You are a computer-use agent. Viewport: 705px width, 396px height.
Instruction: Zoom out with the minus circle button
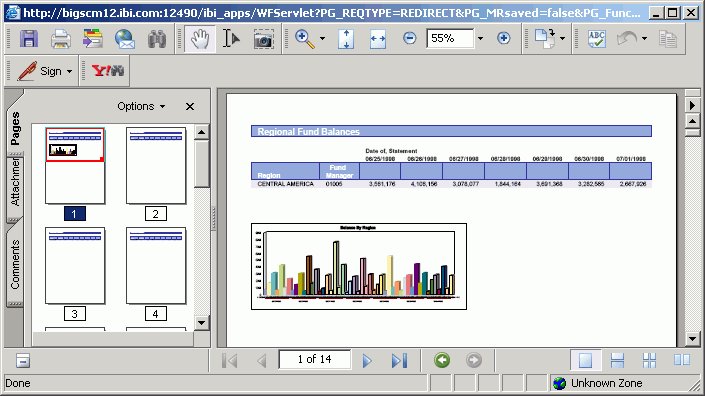click(410, 38)
